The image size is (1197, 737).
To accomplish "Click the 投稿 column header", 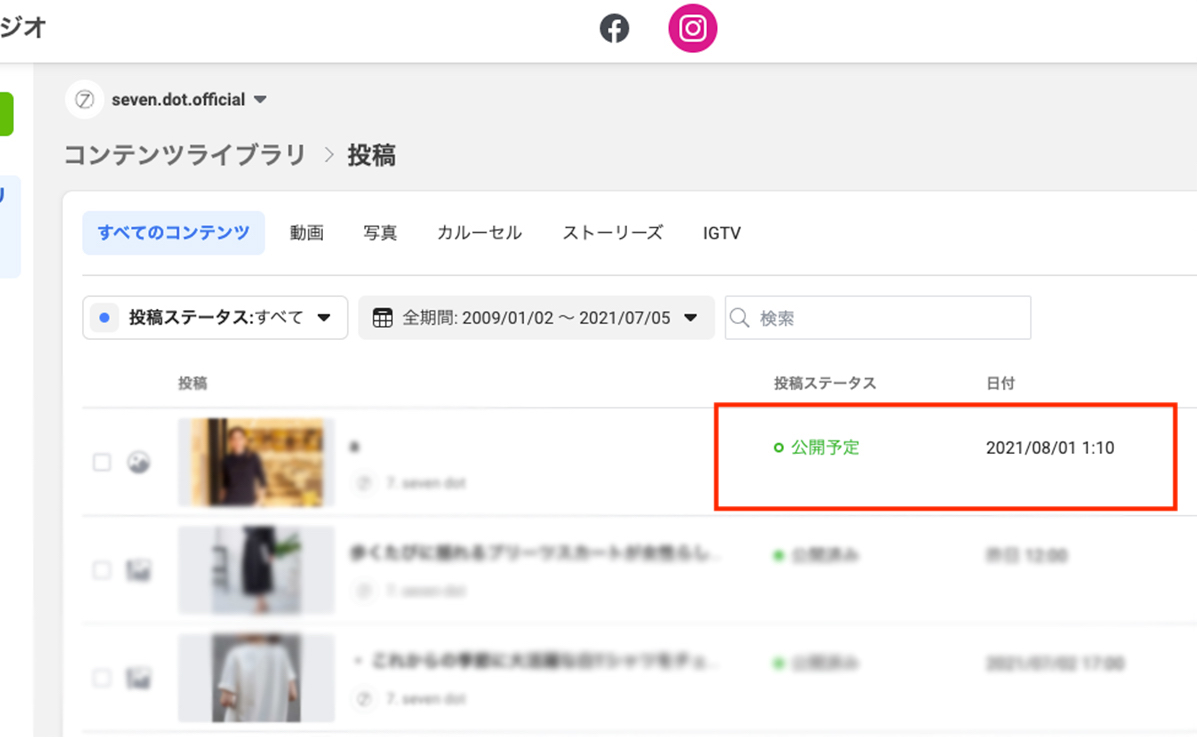I will 192,383.
